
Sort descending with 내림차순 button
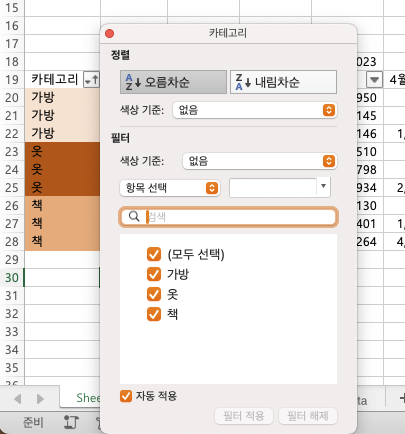coord(283,82)
